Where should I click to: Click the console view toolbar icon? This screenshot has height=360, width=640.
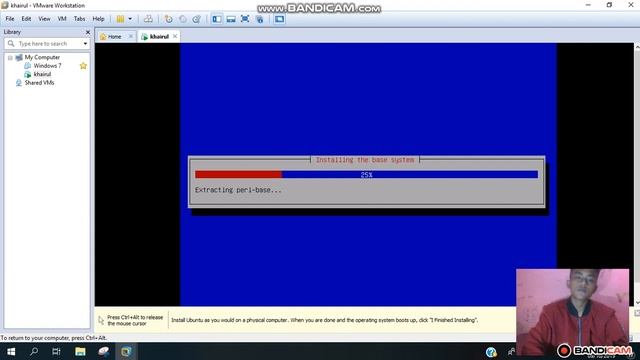click(279, 19)
